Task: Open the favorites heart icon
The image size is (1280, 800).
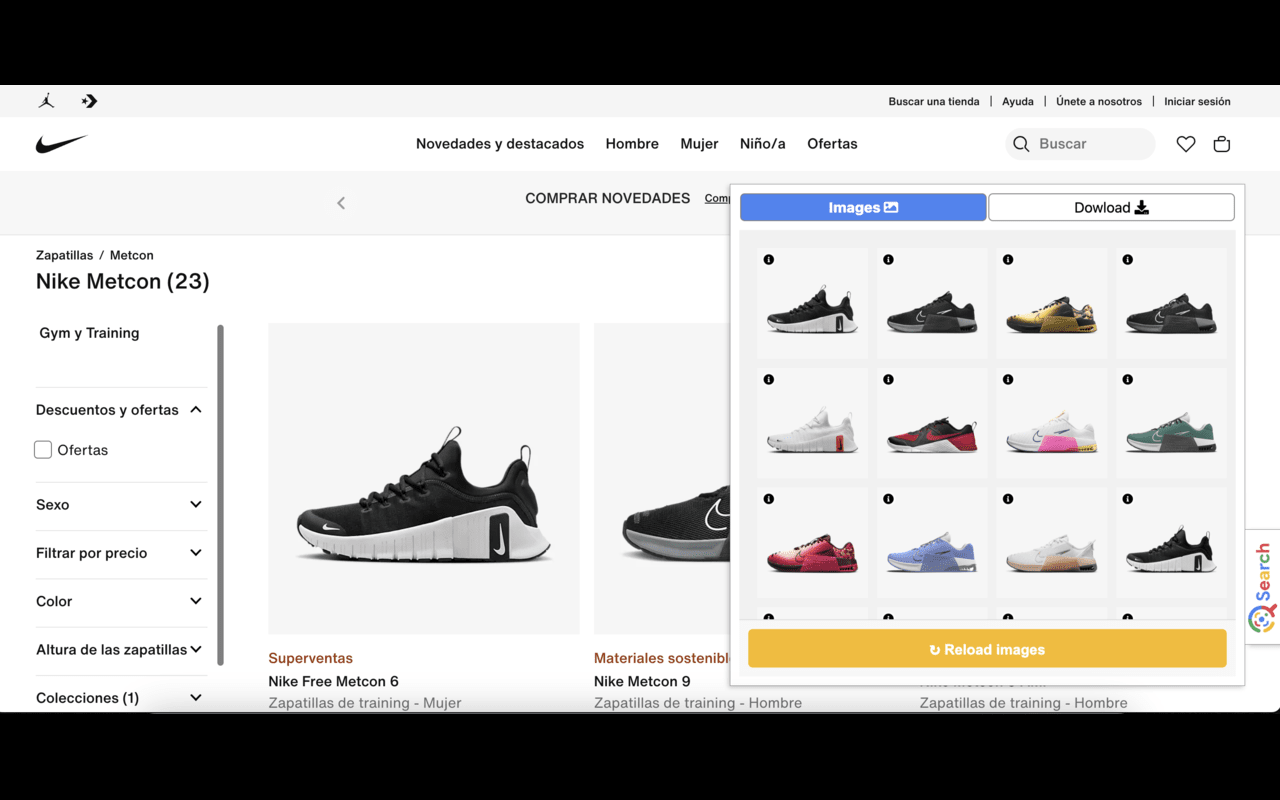Action: 1186,143
